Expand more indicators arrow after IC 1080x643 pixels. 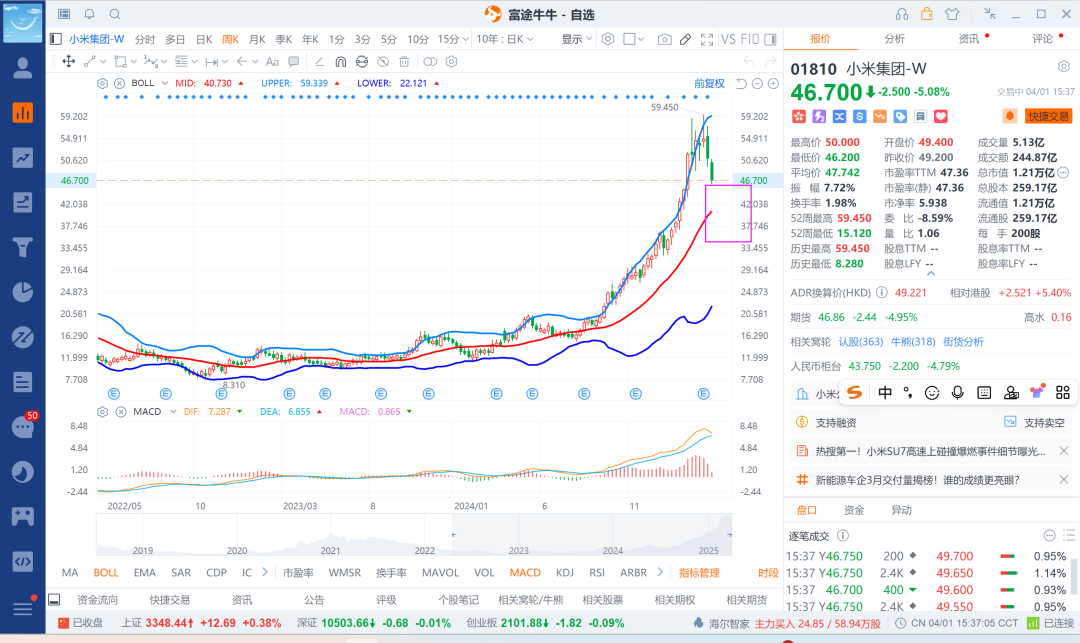pos(264,572)
